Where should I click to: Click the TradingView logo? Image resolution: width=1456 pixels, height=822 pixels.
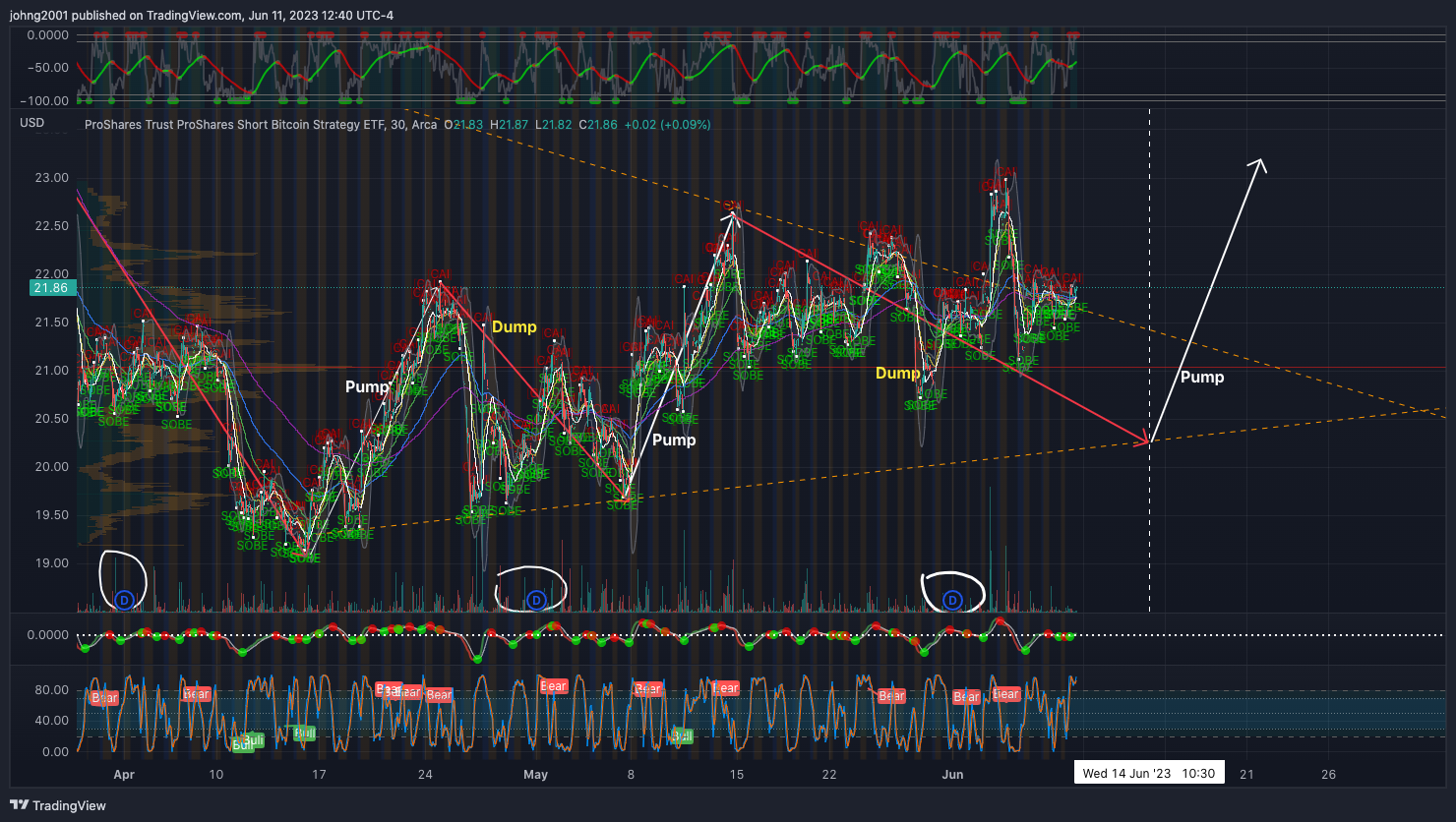tap(59, 805)
